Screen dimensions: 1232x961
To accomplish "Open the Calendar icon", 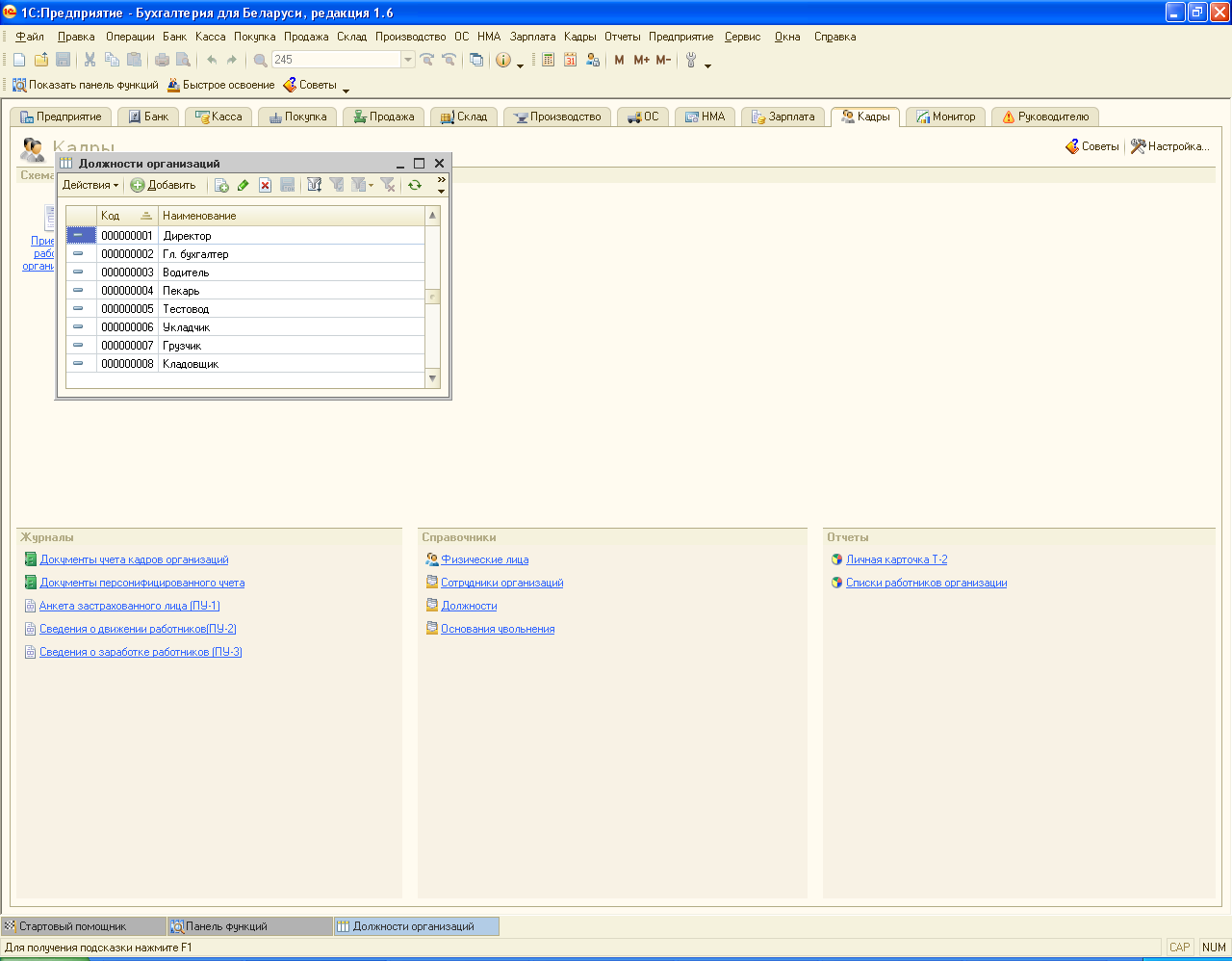I will (x=571, y=60).
